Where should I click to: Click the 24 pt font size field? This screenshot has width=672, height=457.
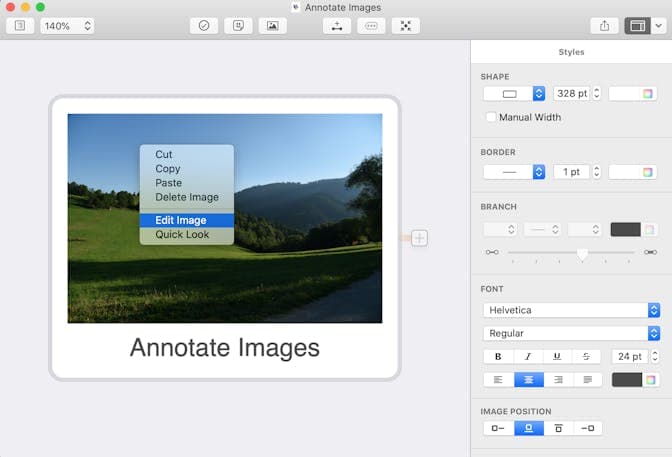click(630, 357)
